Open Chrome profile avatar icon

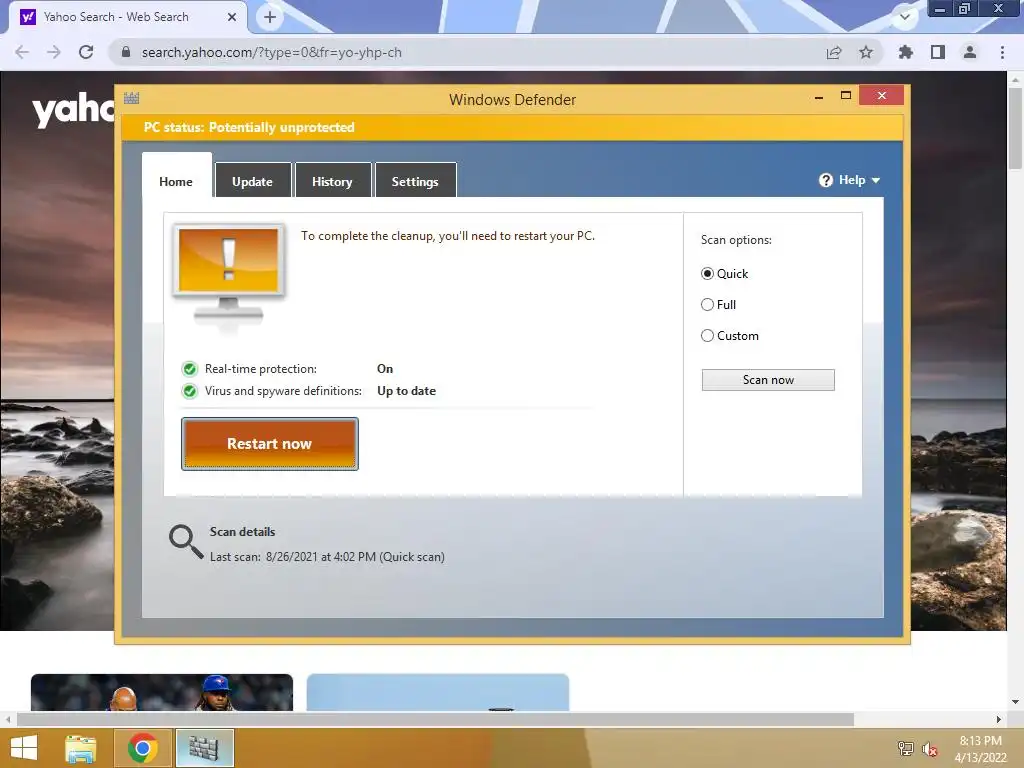pos(970,52)
